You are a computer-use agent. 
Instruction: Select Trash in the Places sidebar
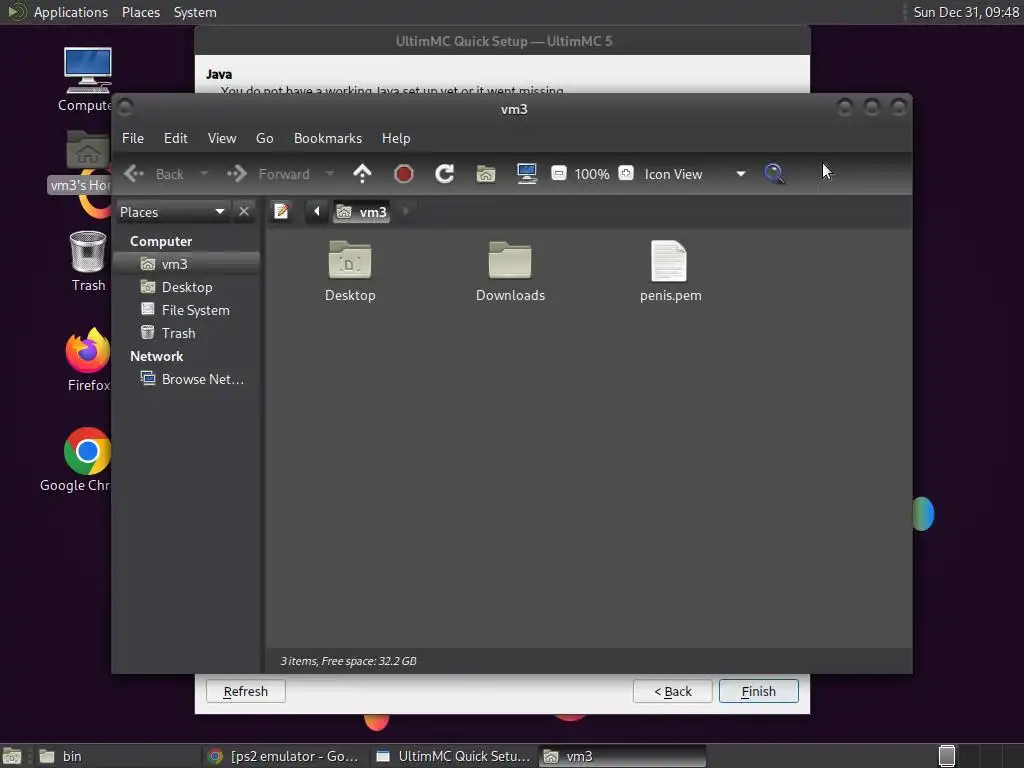point(186,333)
